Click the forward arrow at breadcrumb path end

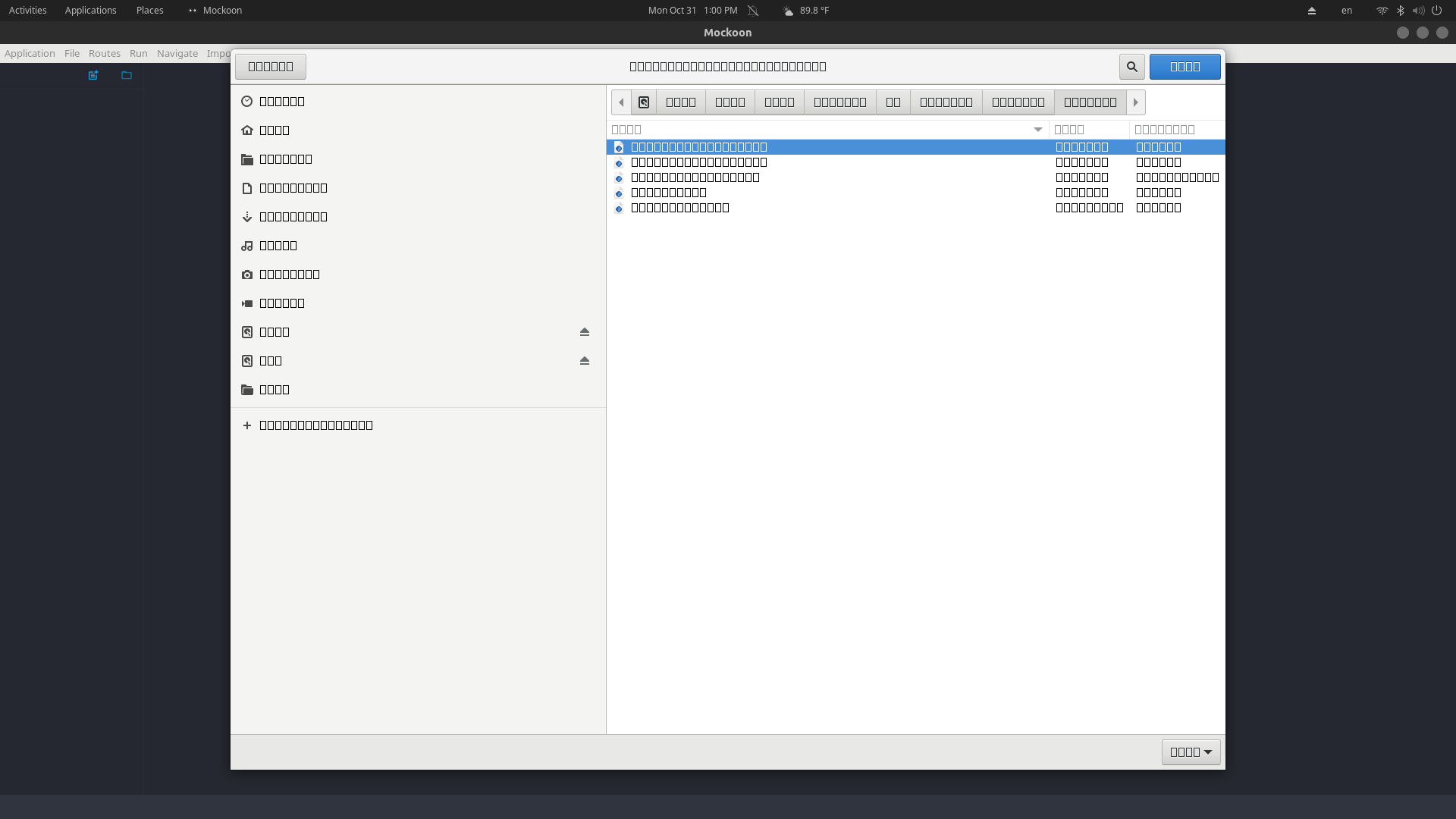click(x=1135, y=102)
